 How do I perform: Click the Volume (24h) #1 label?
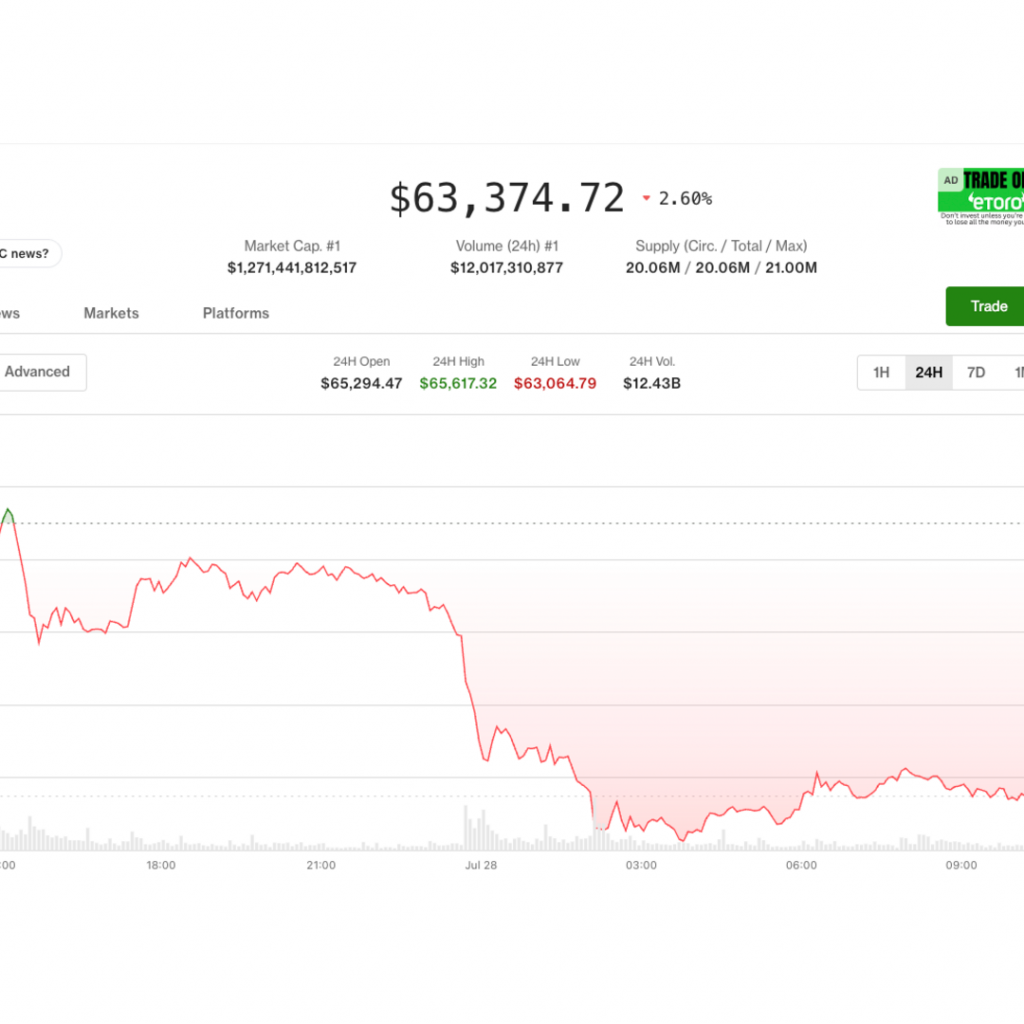(x=507, y=246)
